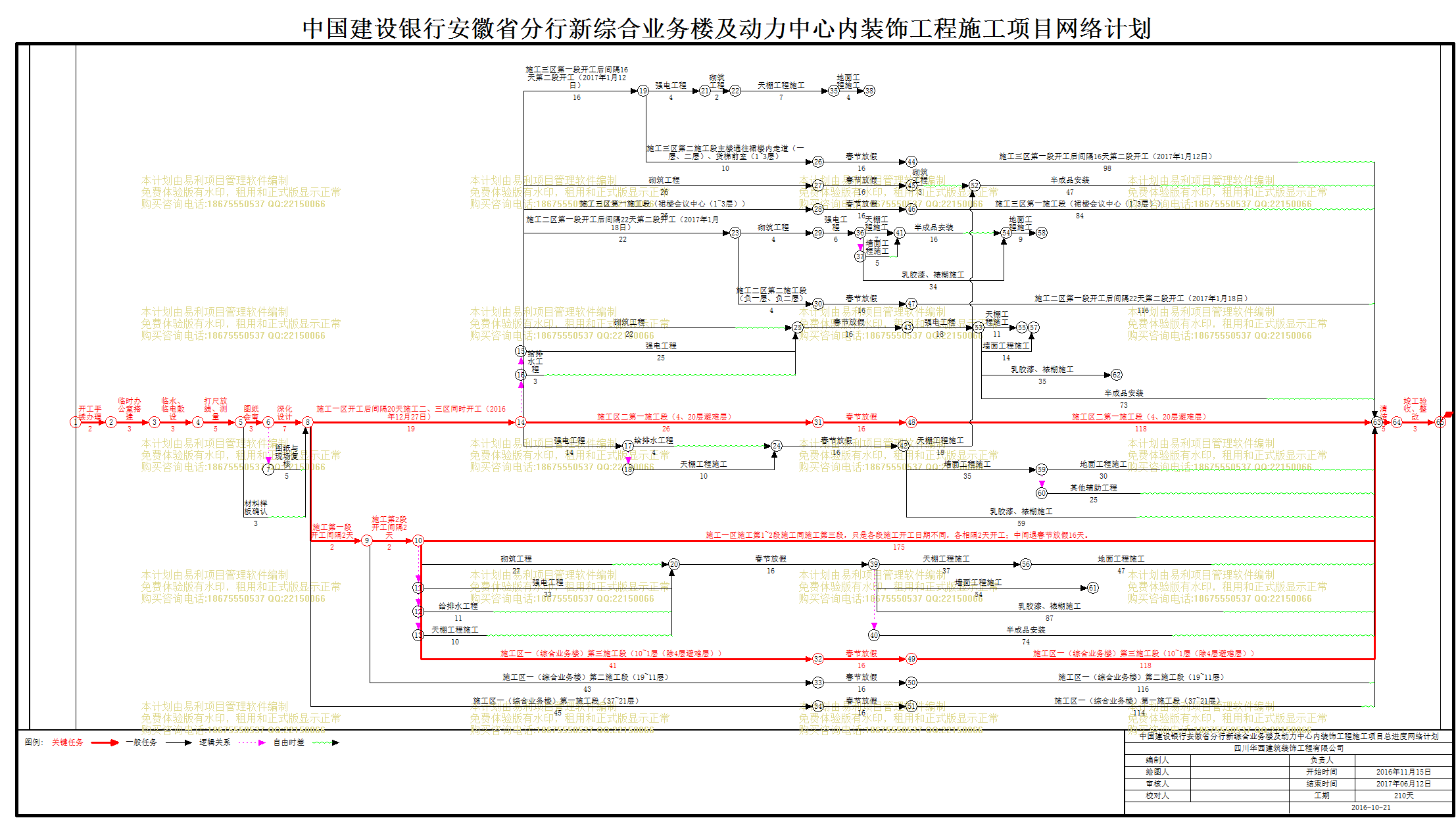Select node circle 40
Screen dimensions: 1456x818
coord(874,635)
